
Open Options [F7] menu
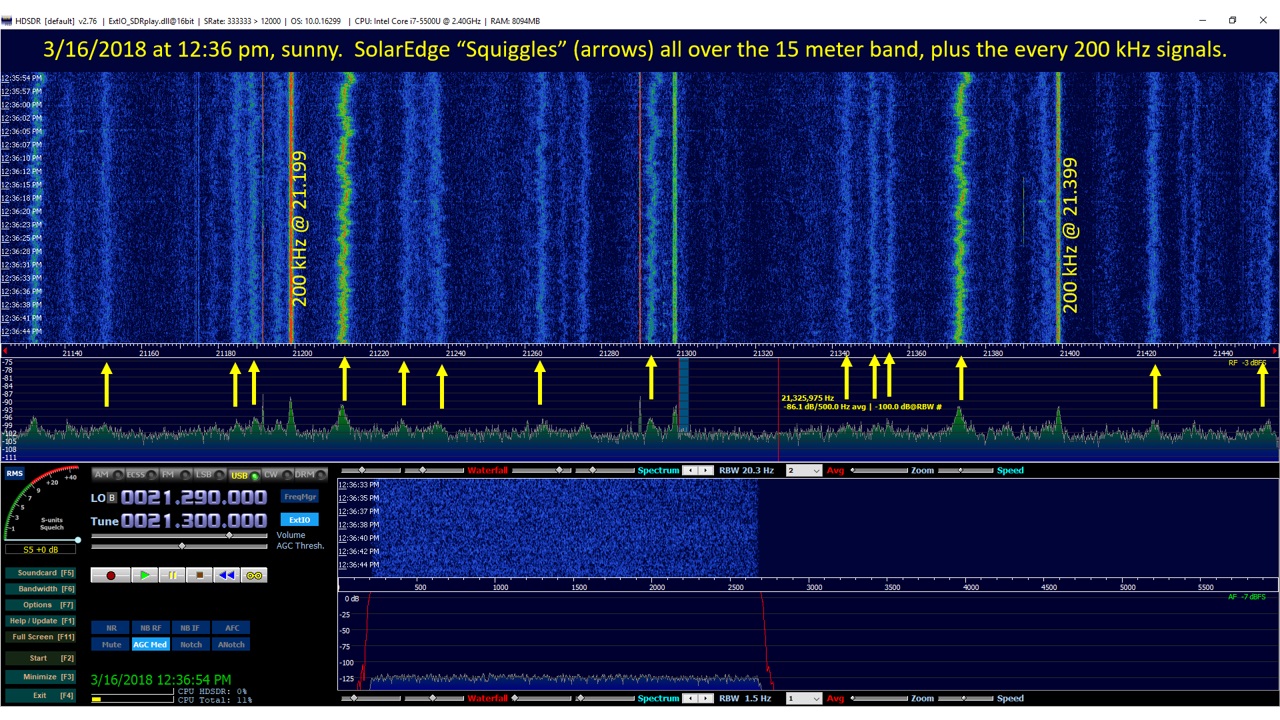coord(40,605)
